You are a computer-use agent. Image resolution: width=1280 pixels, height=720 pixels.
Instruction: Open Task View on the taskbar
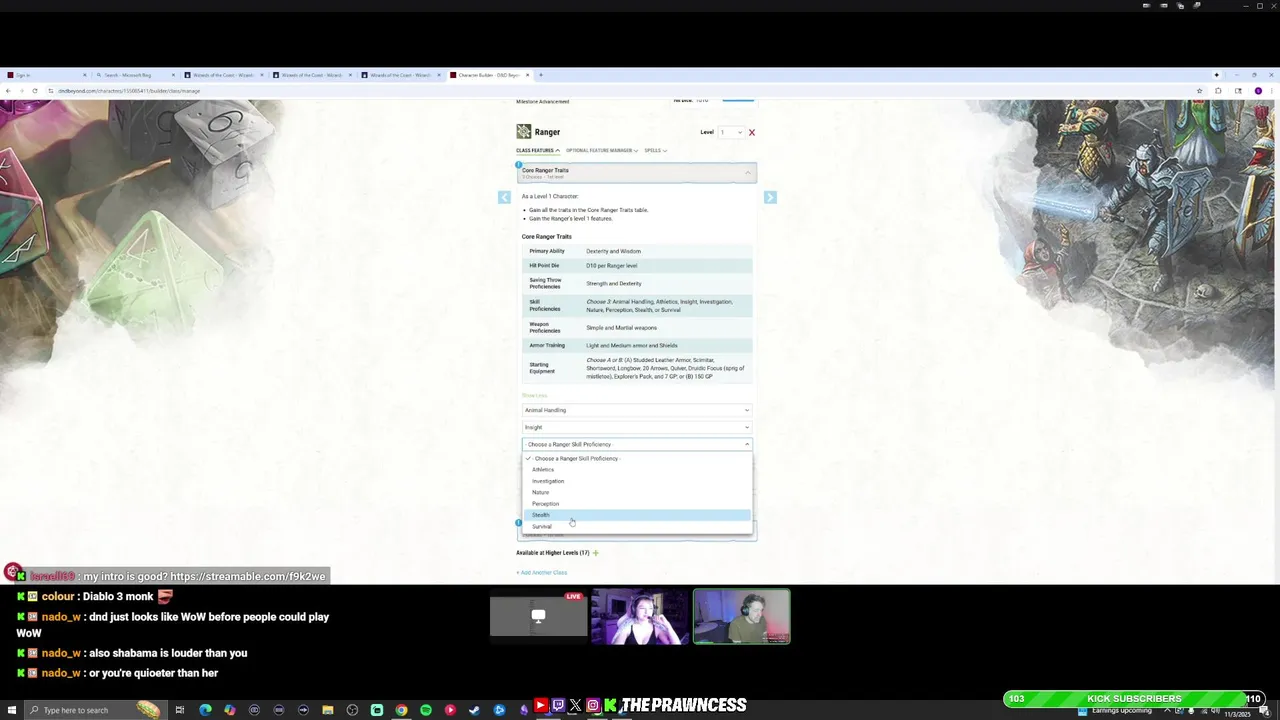click(180, 710)
